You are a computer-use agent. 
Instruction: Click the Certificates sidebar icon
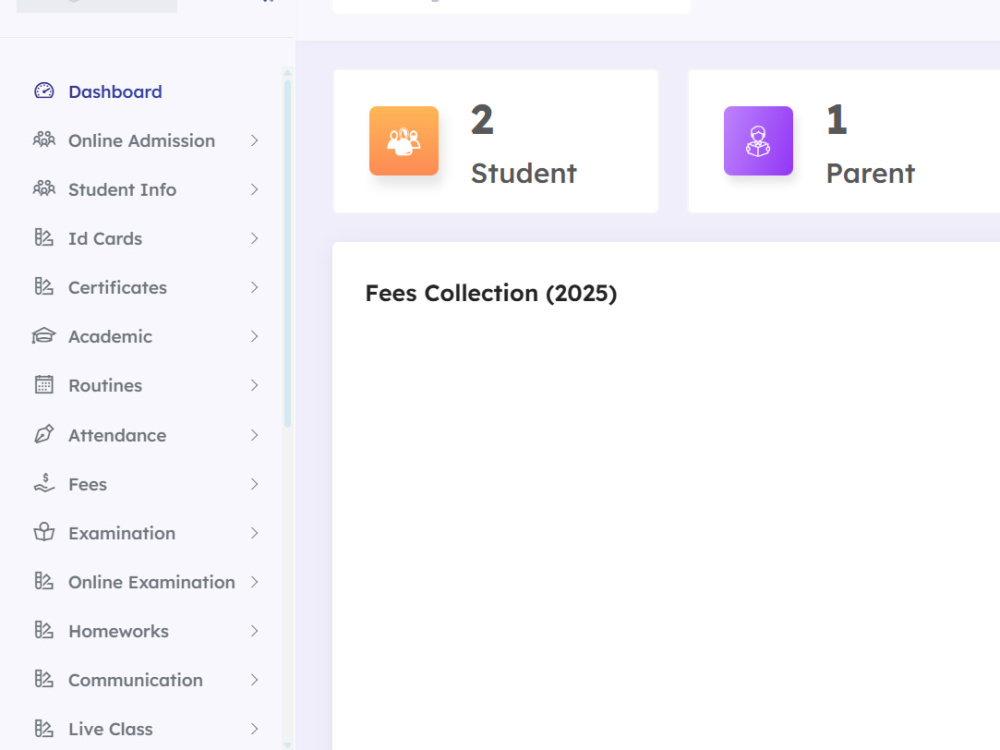[44, 287]
